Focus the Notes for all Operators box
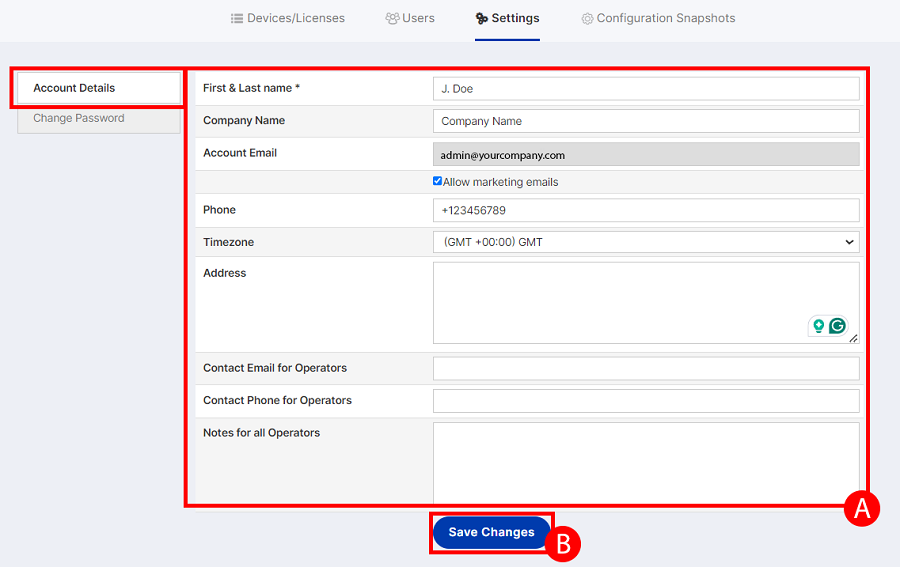The image size is (900, 567). (x=645, y=462)
